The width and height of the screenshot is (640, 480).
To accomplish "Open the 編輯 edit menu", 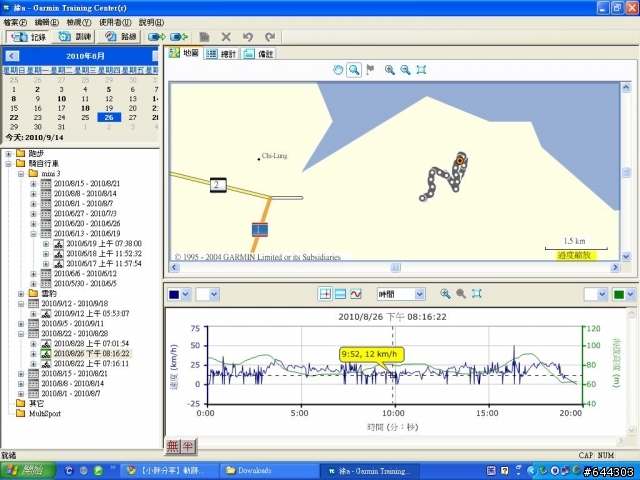I will coord(47,22).
